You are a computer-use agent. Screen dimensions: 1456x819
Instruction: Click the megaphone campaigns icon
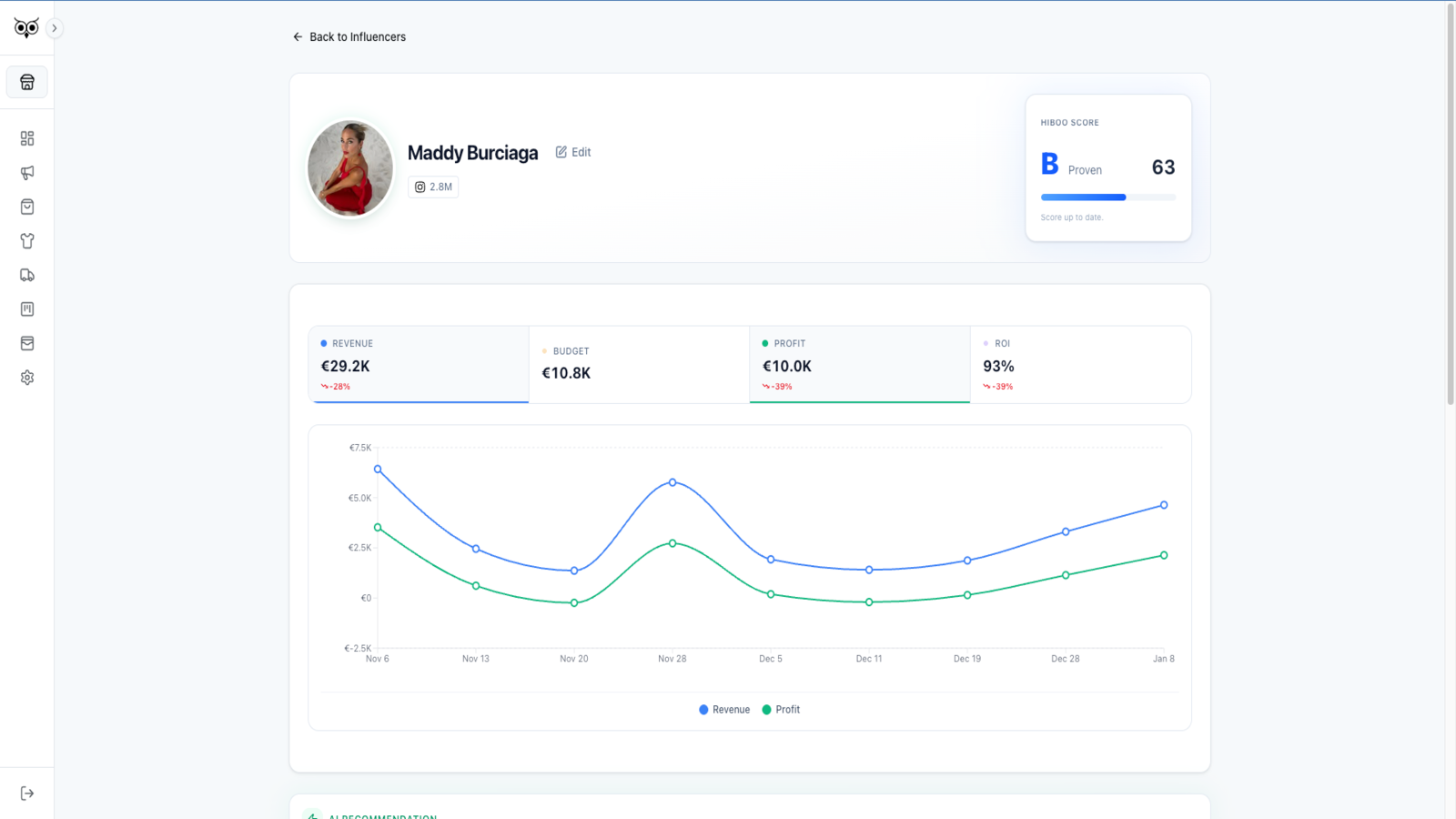pos(26,172)
